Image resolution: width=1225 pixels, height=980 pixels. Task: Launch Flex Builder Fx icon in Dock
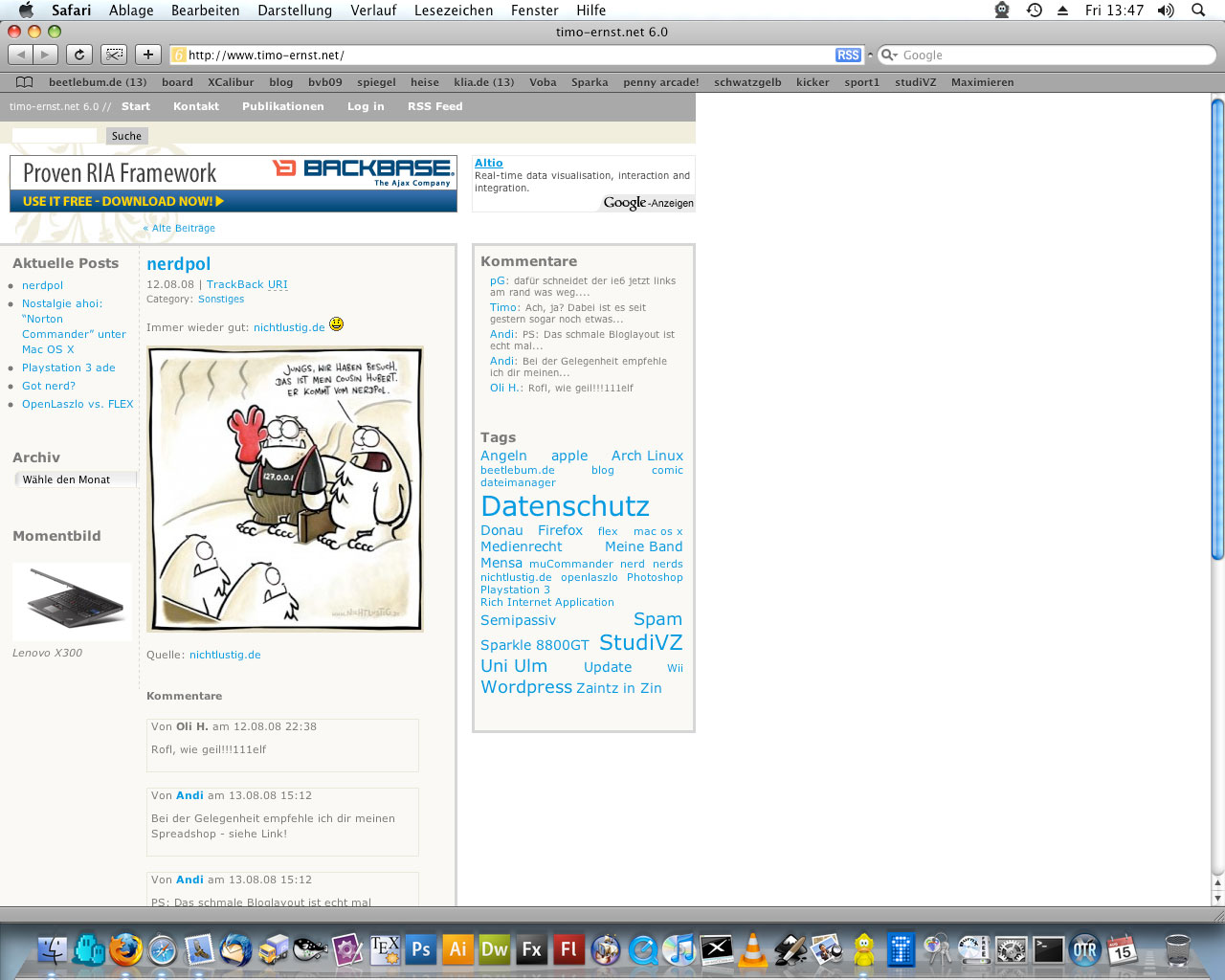click(x=531, y=949)
